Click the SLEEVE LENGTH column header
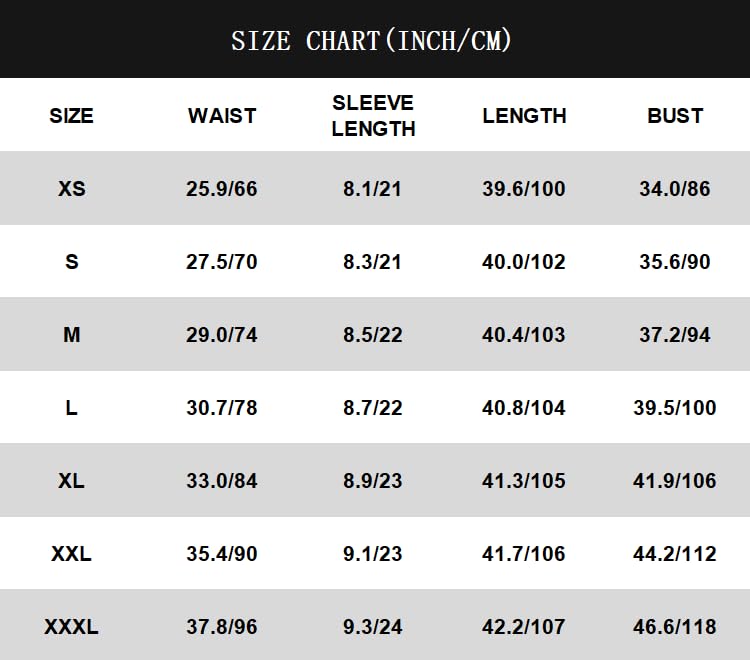Screen dimensions: 750x660 (x=373, y=116)
